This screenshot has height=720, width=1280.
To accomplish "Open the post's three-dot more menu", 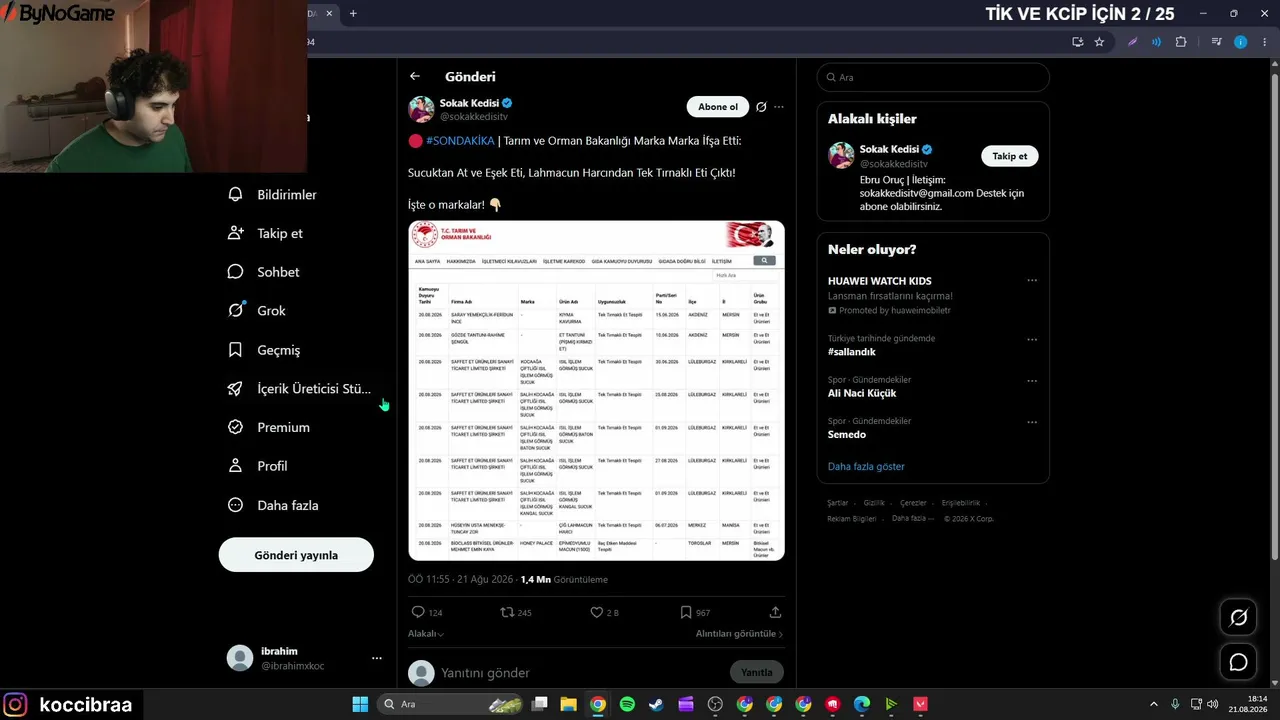I will point(779,107).
